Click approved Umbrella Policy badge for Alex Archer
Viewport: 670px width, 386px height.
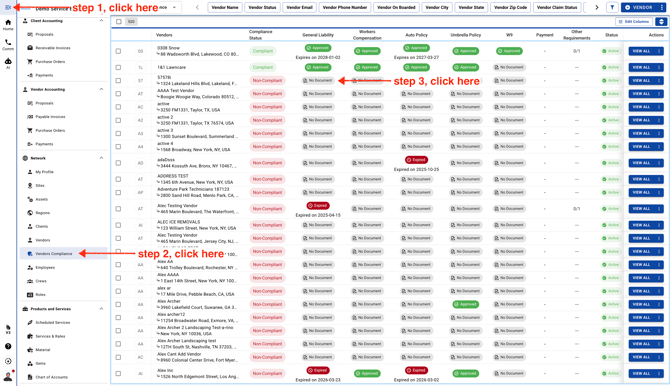click(466, 304)
